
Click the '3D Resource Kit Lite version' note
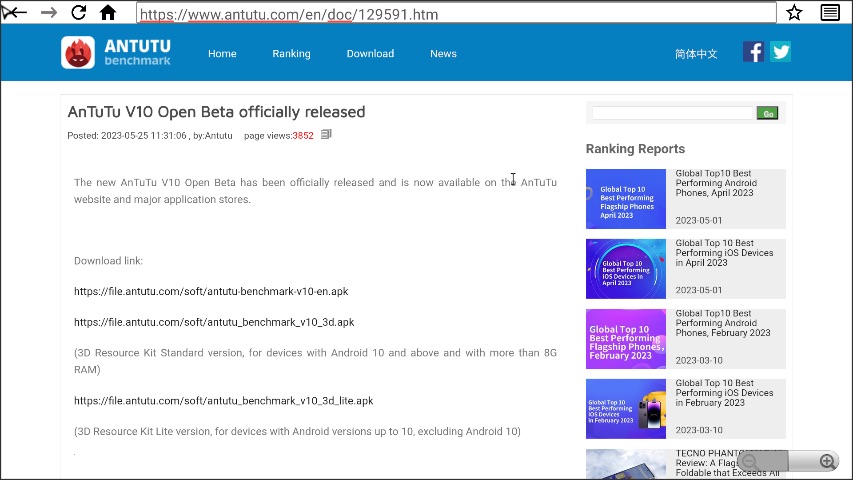pyautogui.click(x=297, y=431)
